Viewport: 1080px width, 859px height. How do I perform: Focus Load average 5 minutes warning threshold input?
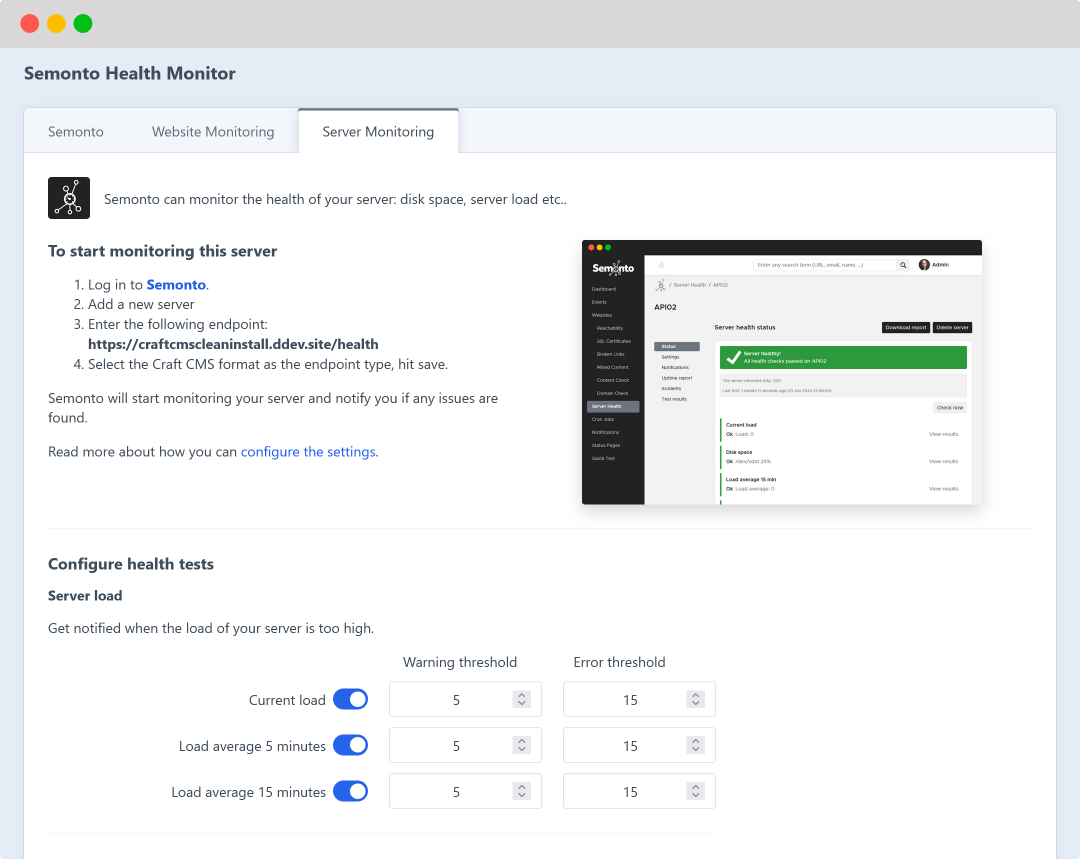click(x=466, y=745)
